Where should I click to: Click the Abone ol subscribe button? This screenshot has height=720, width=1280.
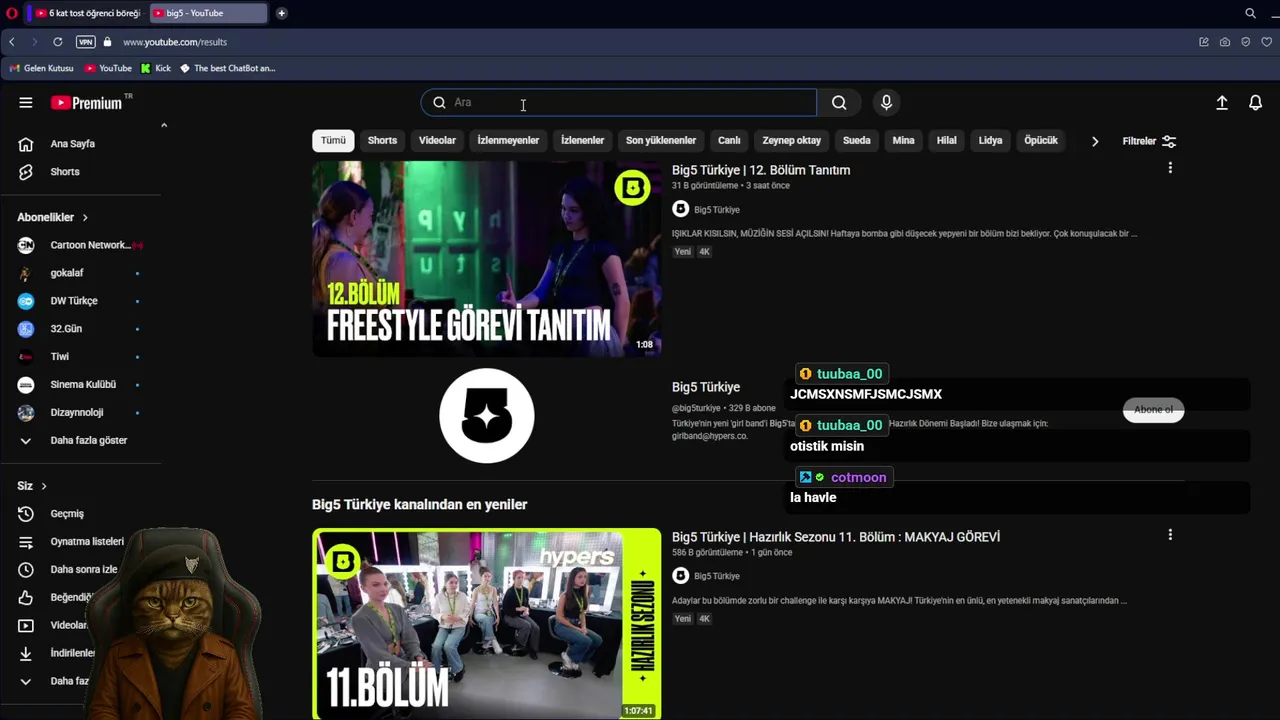coord(1153,410)
